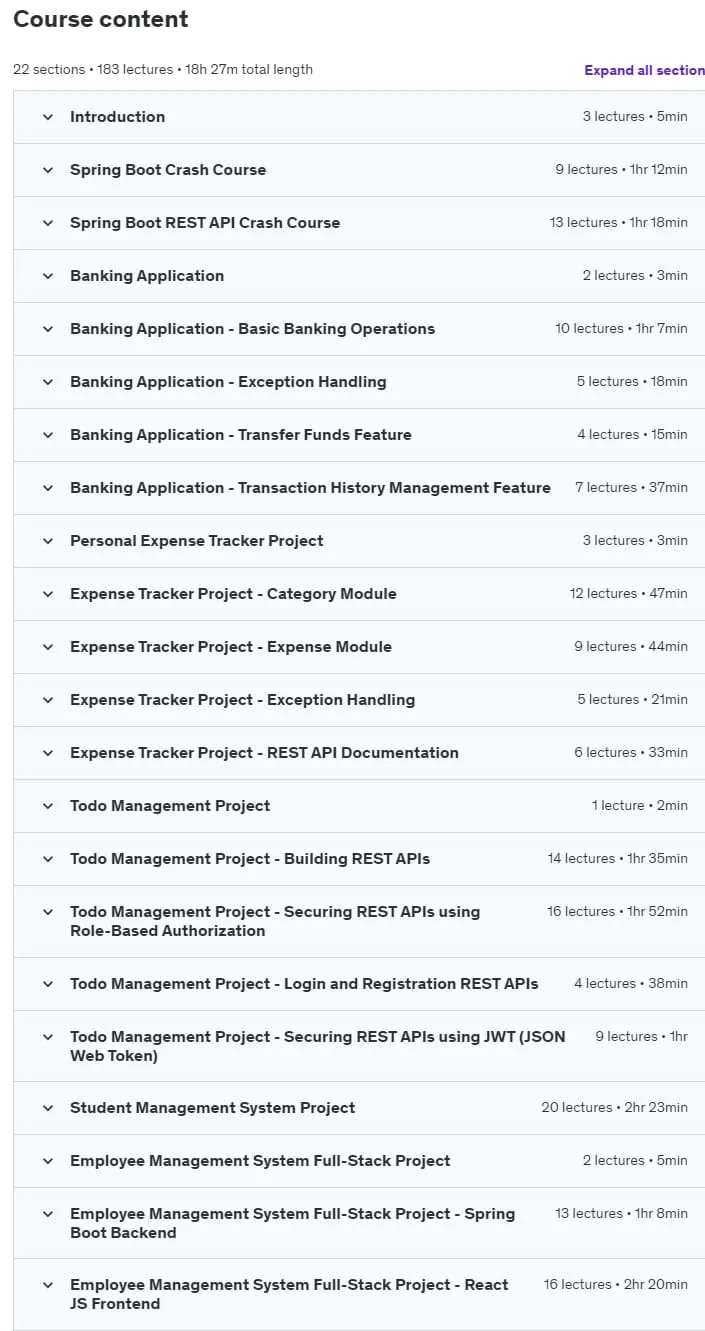Open Employee Management System React JS Frontend section

tap(289, 1294)
